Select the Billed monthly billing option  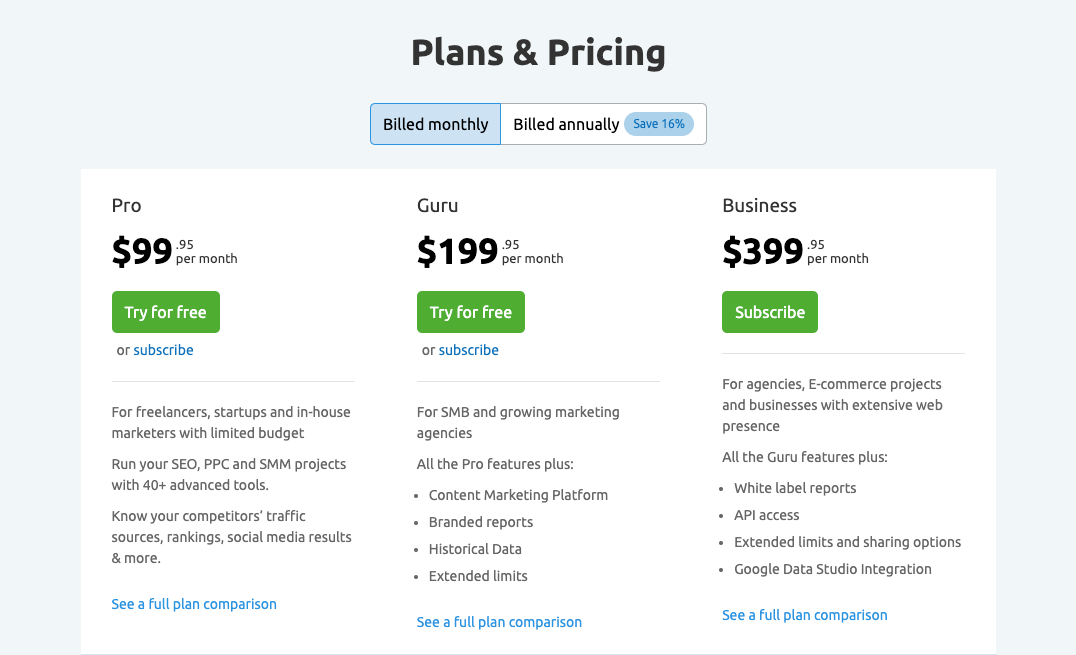(x=435, y=124)
